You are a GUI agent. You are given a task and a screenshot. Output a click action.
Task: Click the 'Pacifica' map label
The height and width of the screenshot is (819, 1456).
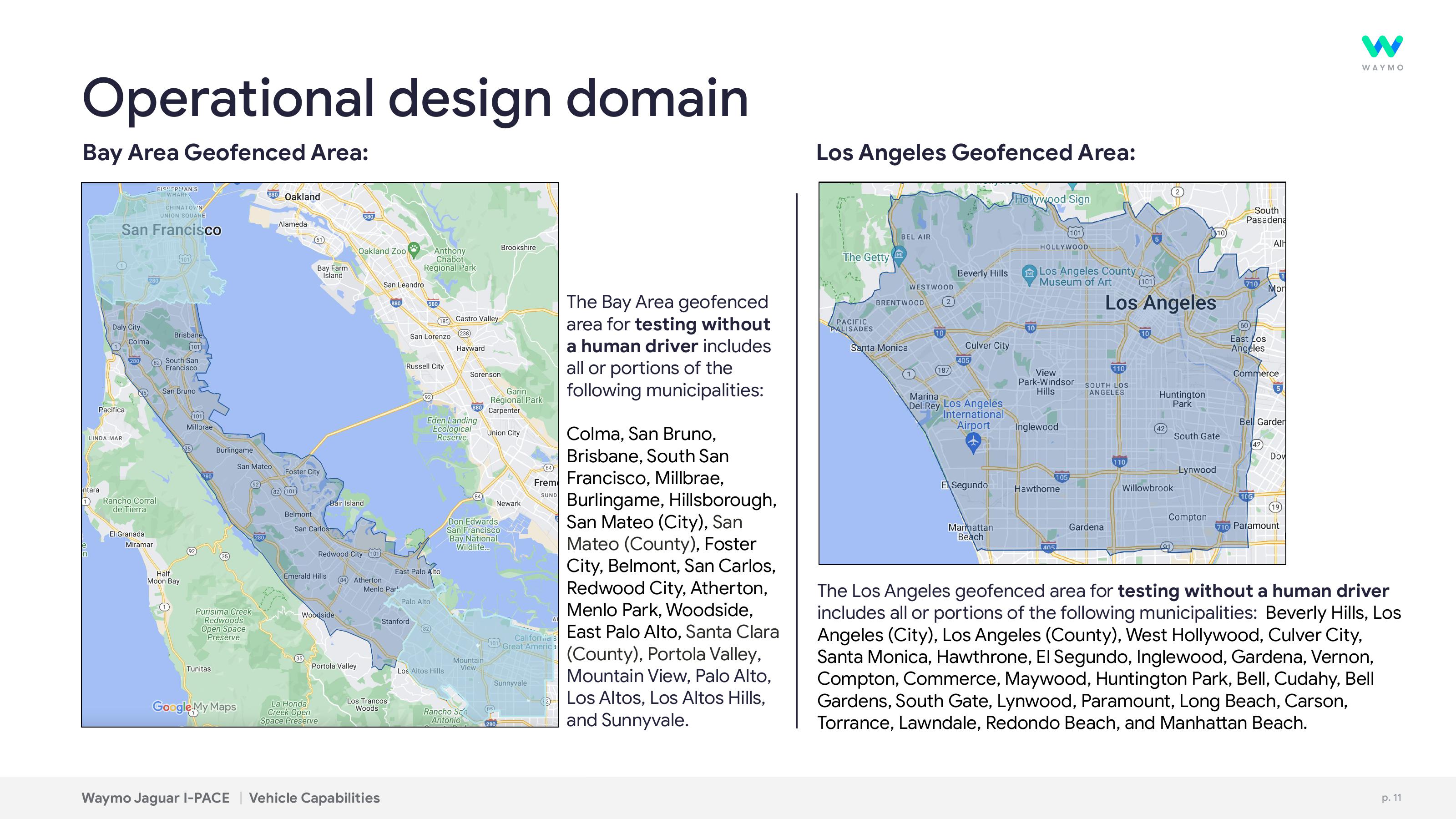[111, 410]
